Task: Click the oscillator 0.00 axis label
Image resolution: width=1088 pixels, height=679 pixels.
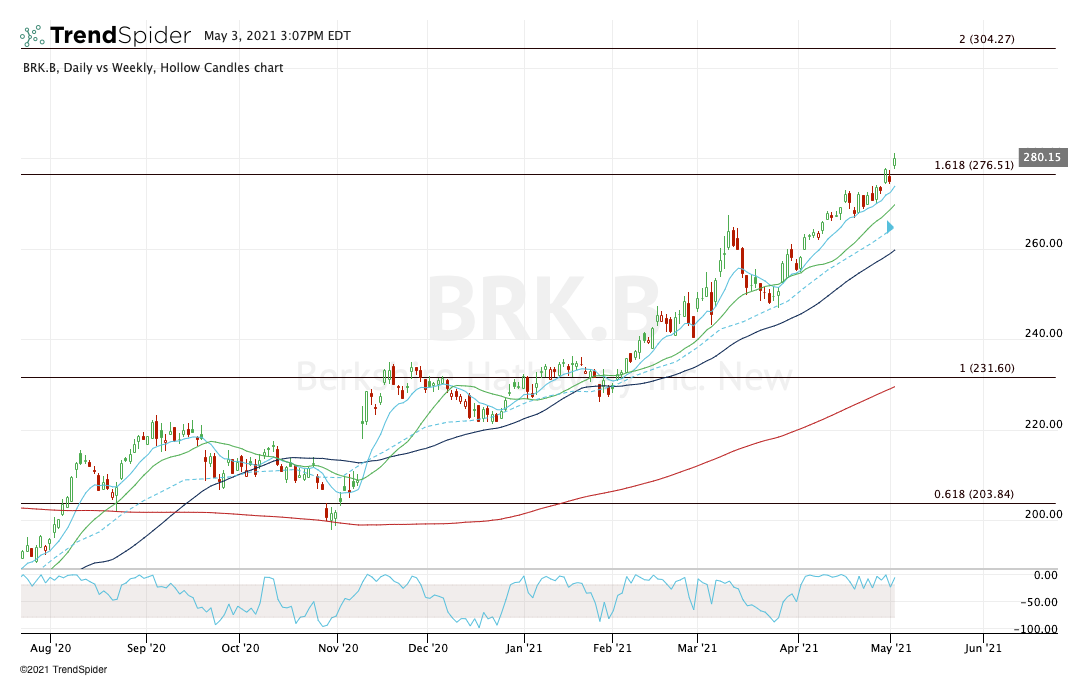Action: [1046, 576]
